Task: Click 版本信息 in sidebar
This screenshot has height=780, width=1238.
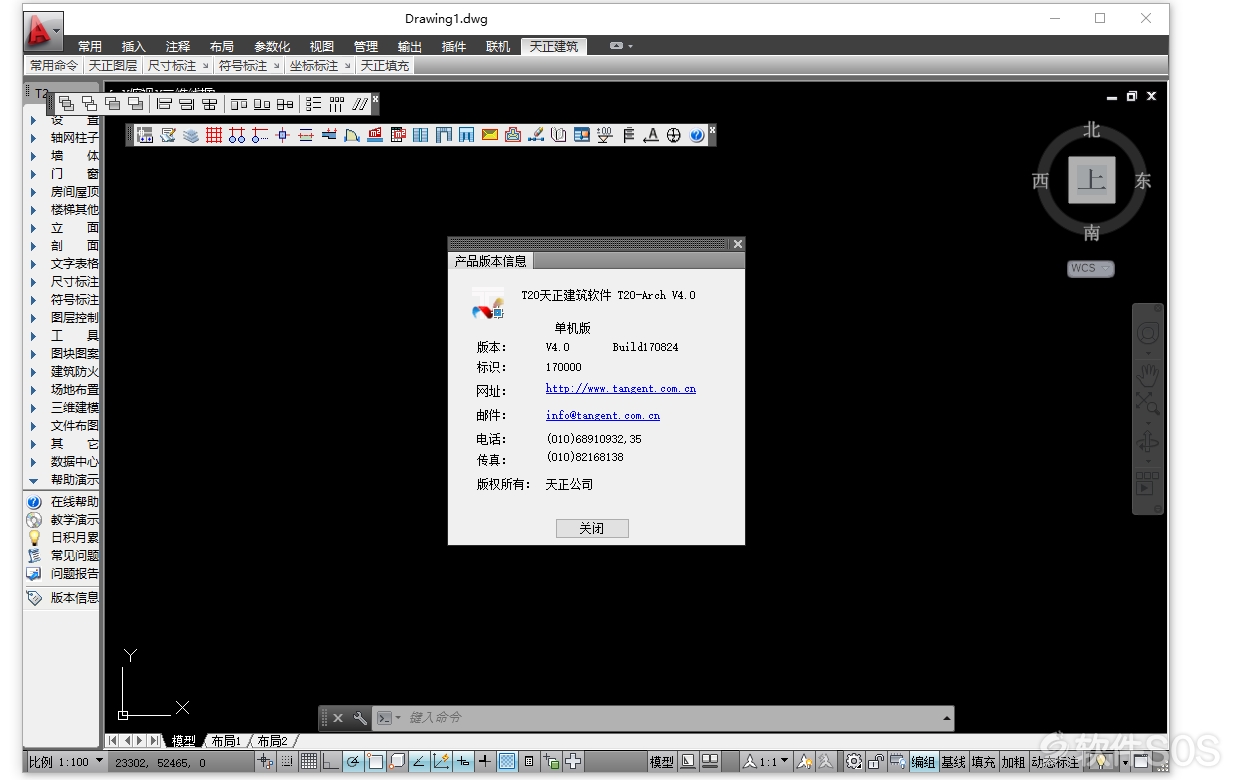Action: tap(75, 598)
